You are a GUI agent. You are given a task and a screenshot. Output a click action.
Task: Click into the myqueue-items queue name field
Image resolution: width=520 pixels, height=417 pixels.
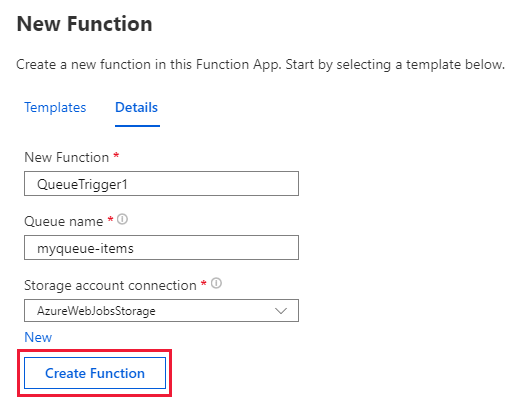coord(161,248)
